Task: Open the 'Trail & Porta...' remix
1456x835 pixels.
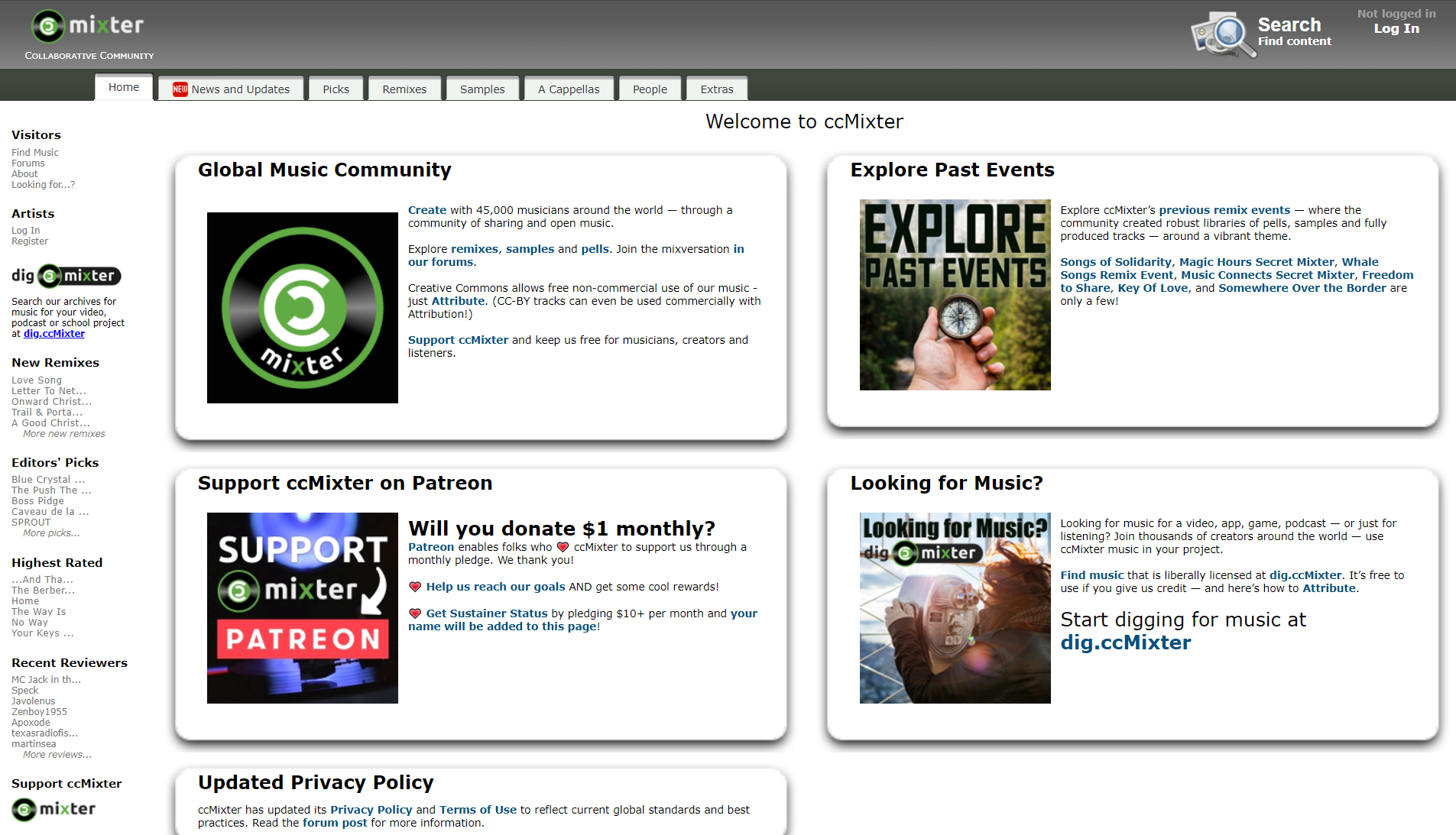Action: point(47,413)
